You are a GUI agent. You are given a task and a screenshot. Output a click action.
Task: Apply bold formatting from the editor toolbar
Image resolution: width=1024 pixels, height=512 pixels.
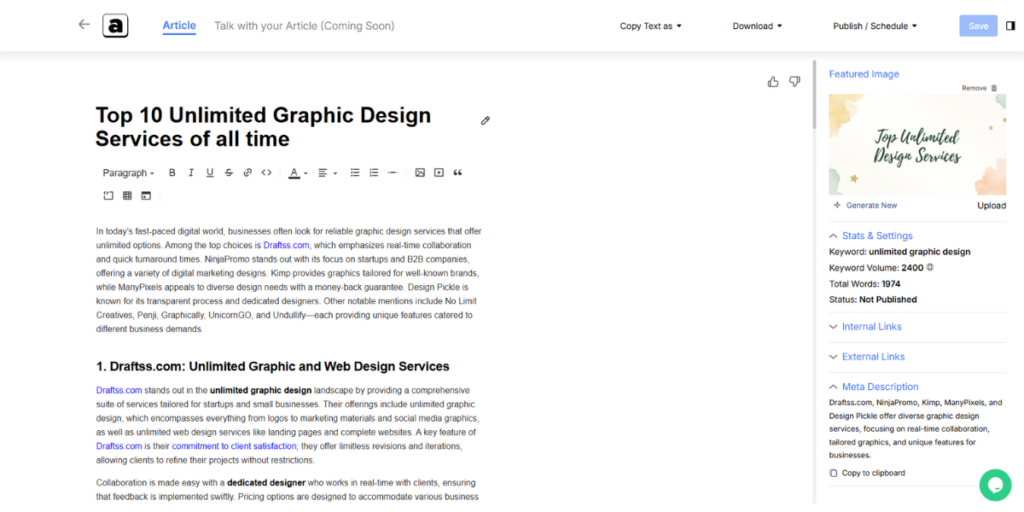[x=172, y=173]
